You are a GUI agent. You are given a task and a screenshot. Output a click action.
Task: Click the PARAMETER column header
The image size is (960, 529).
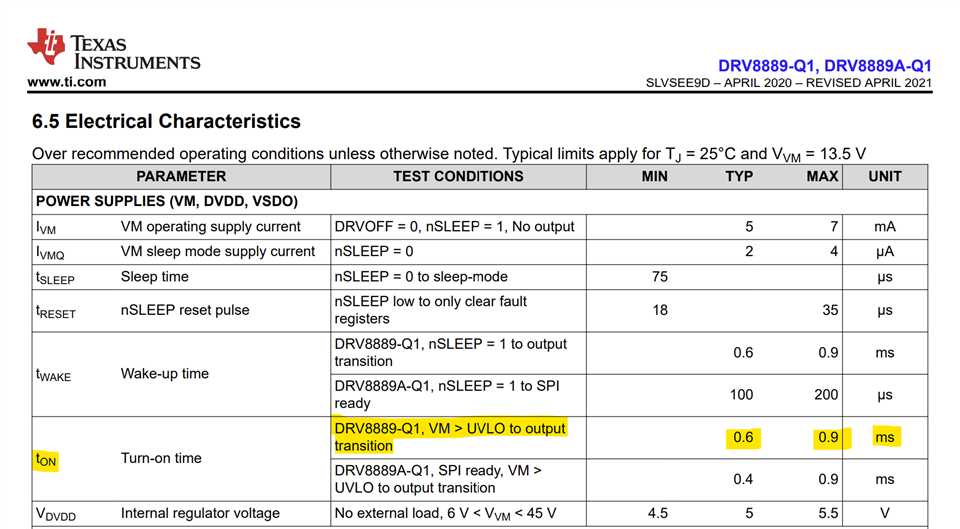coord(181,176)
